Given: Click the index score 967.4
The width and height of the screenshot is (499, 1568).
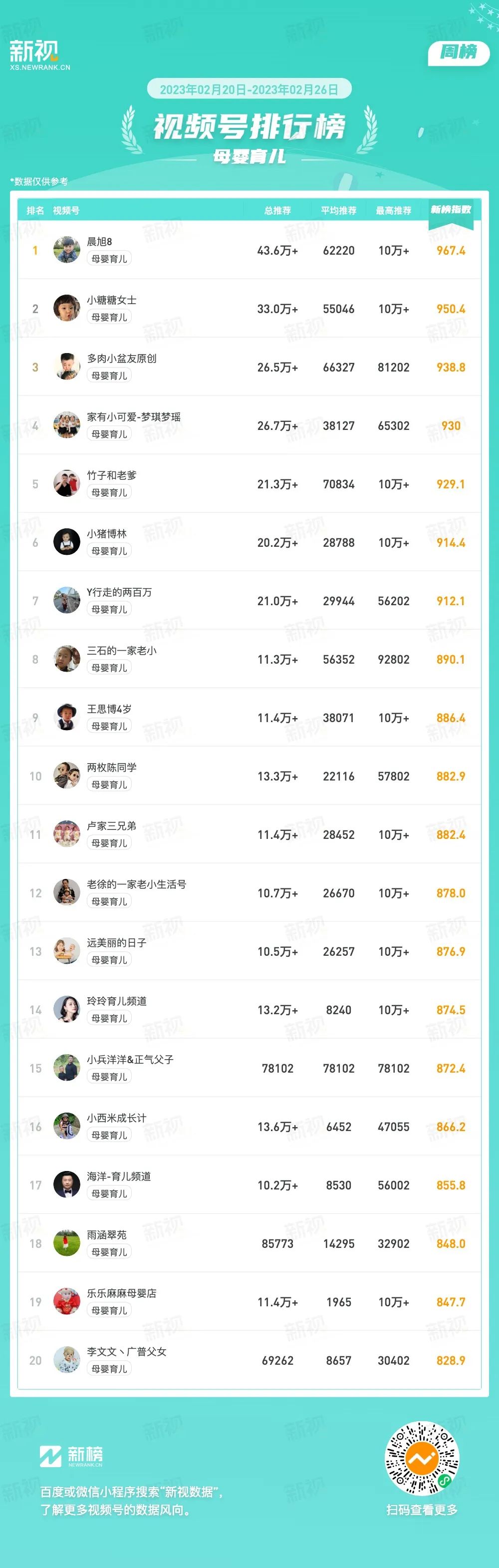Looking at the screenshot, I should [x=451, y=251].
